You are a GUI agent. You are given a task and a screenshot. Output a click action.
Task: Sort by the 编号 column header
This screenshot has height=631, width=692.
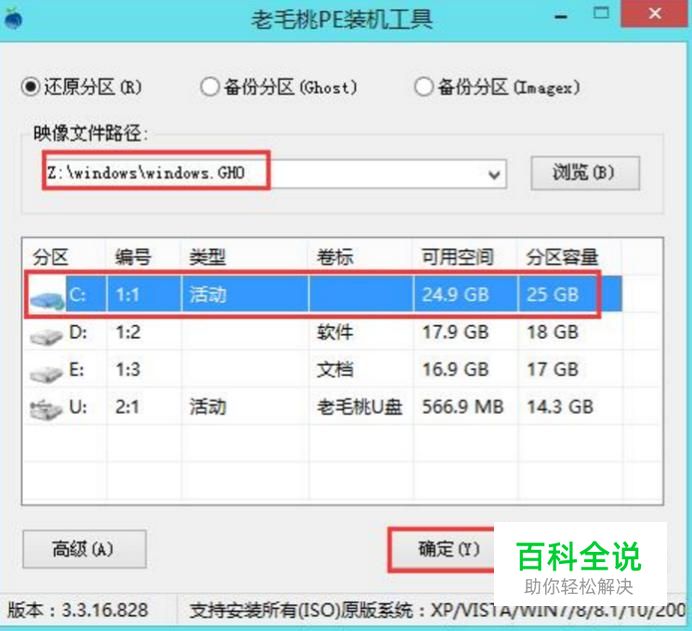click(x=133, y=257)
